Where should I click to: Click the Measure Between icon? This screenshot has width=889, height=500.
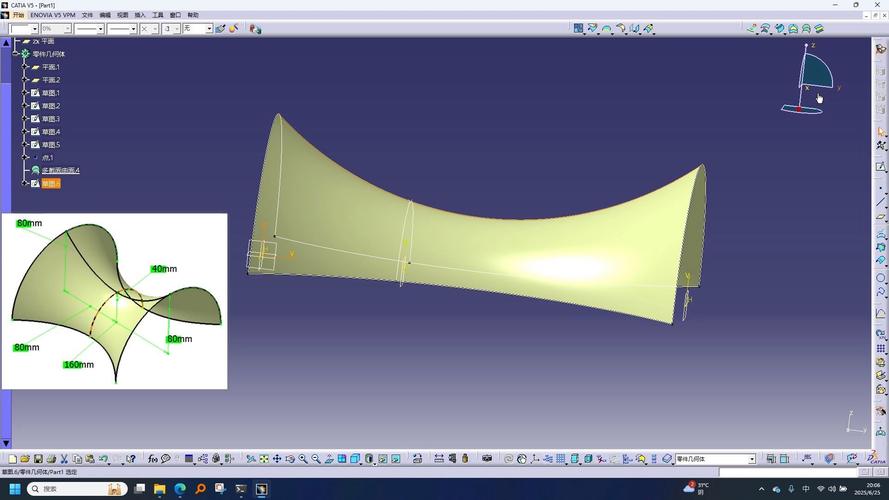tap(439, 459)
